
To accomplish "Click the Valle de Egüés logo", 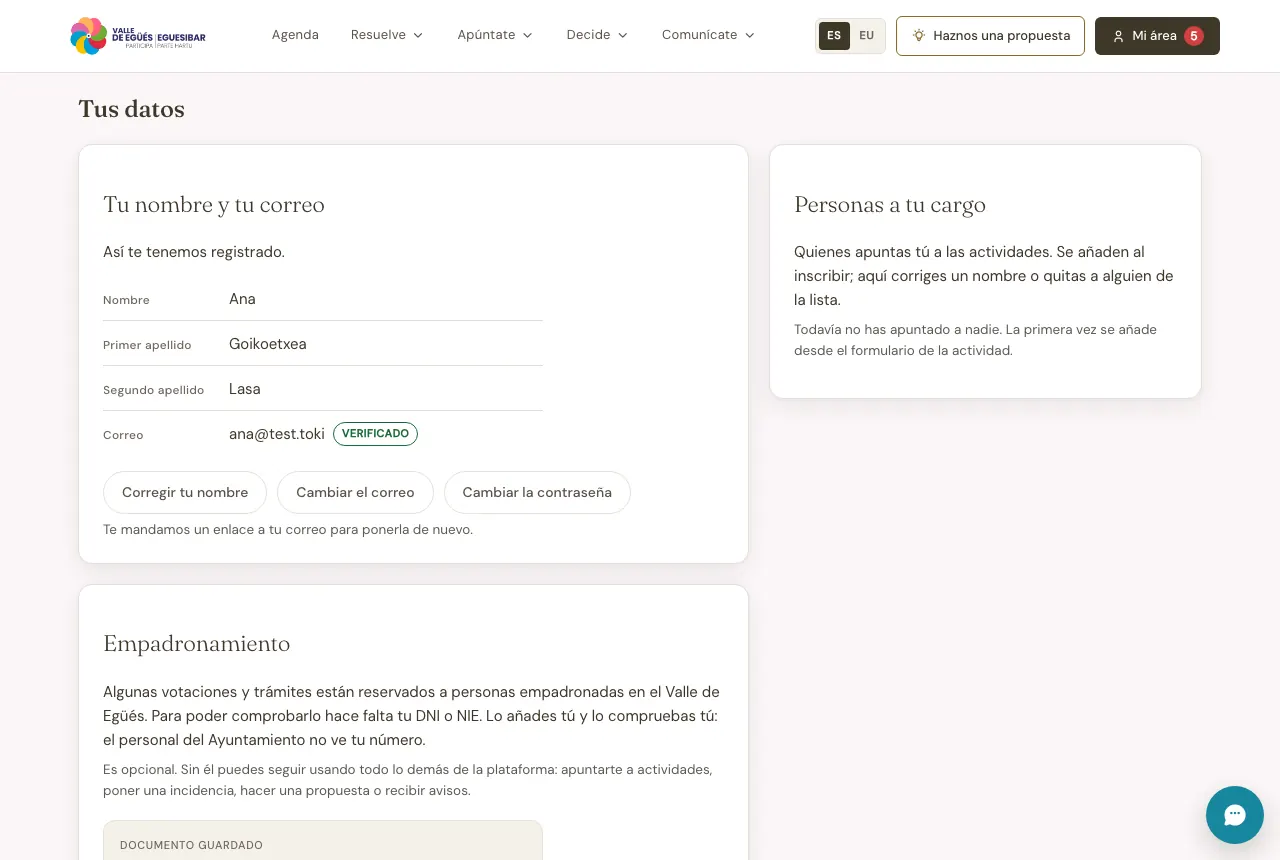I will (138, 36).
